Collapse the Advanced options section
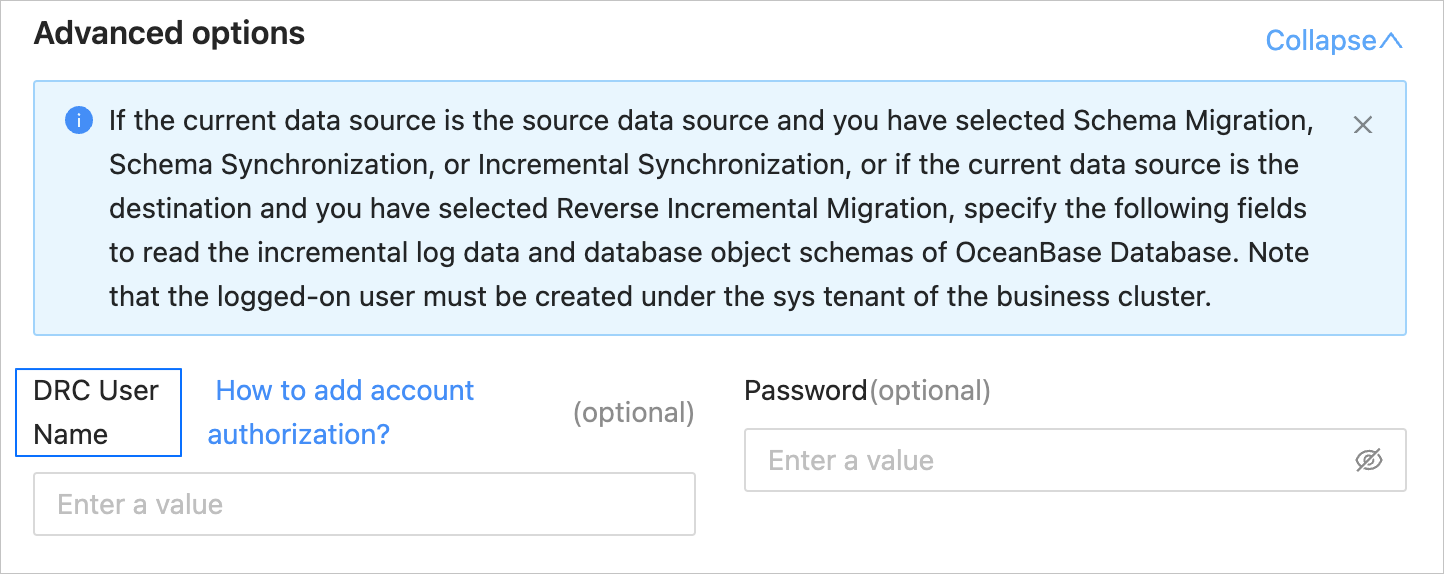1444x574 pixels. coord(1321,41)
